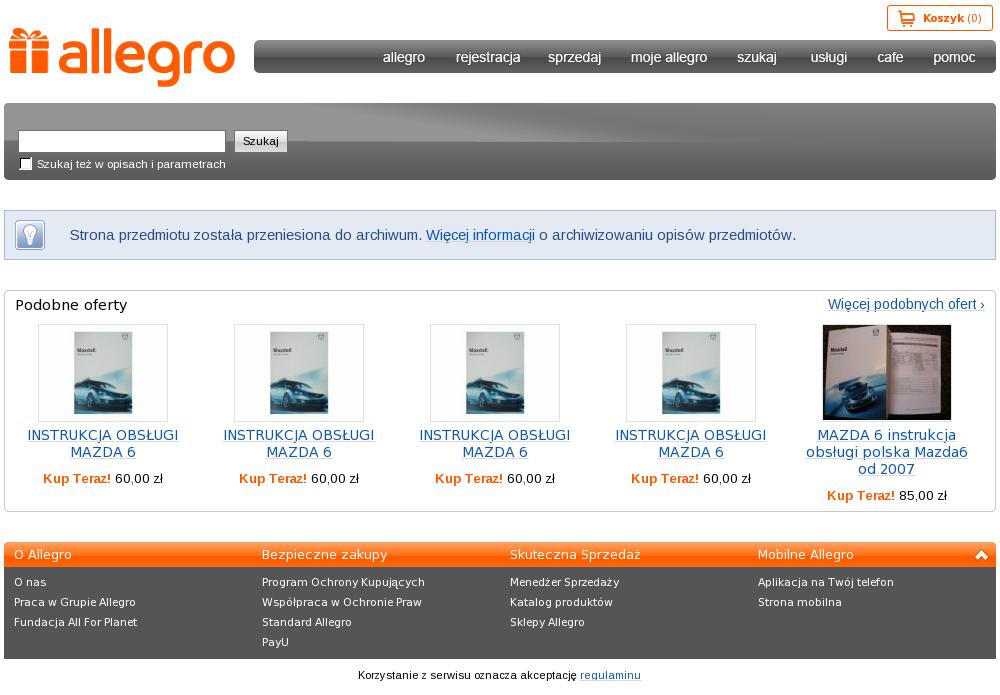The width and height of the screenshot is (1000, 695).
Task: Open the 'MAZDA 6 instrukcja obsługi polska' offer
Action: pyautogui.click(x=886, y=452)
